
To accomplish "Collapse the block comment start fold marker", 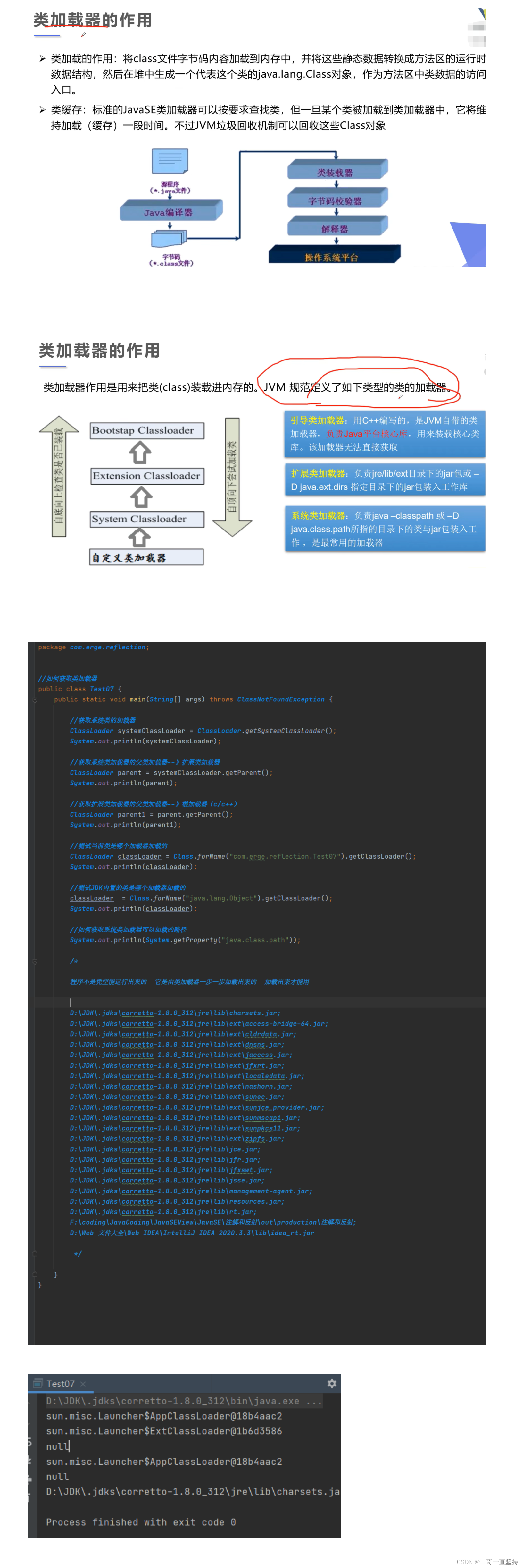I will pos(35,961).
